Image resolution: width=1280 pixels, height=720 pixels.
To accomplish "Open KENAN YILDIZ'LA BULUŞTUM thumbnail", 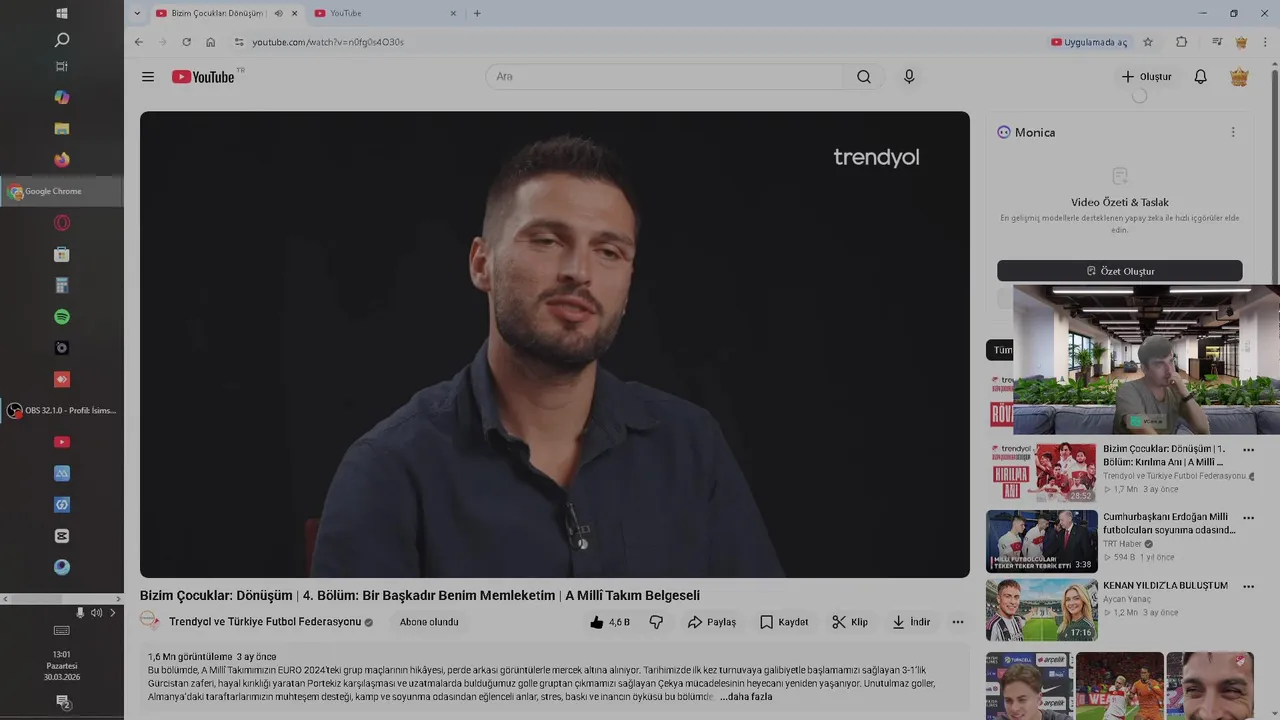I will [x=1042, y=609].
